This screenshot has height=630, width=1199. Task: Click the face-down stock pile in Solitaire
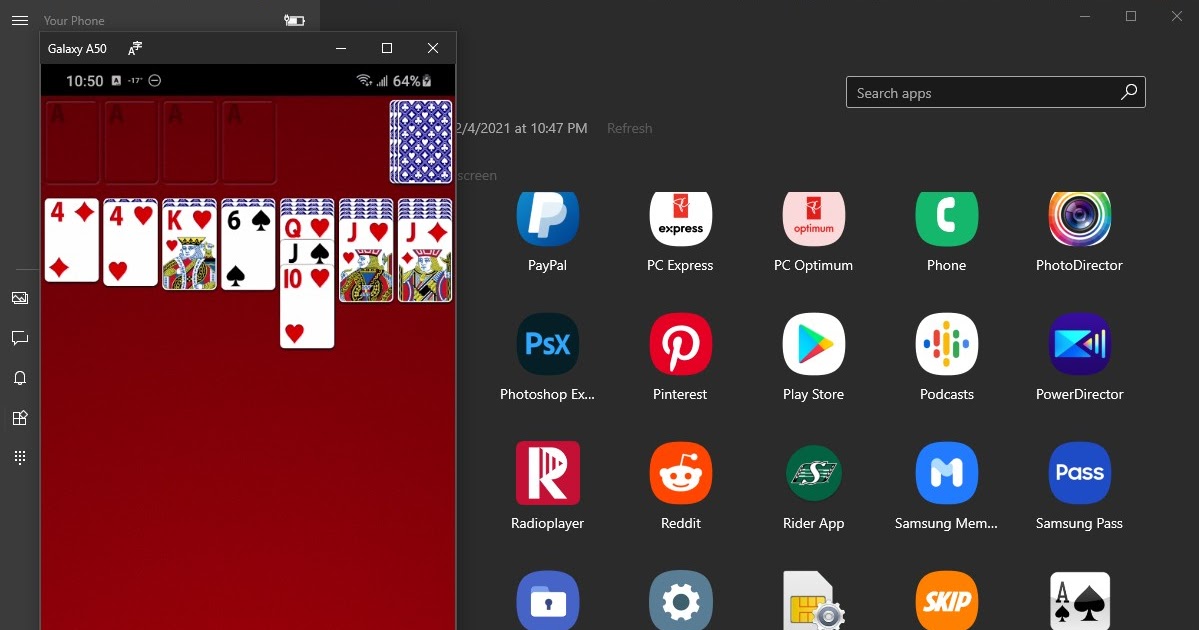[x=420, y=142]
